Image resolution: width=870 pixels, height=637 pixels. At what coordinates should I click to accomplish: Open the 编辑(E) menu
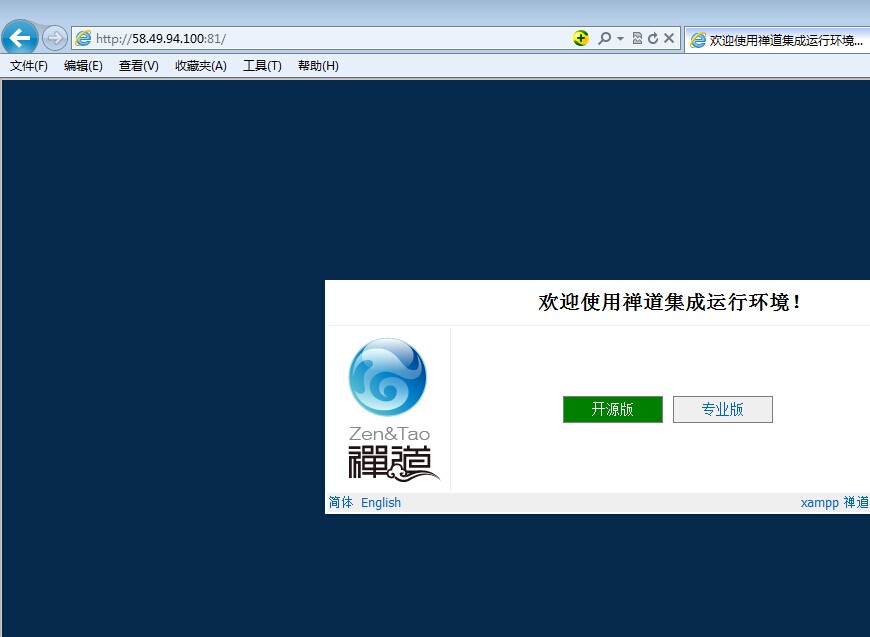(83, 66)
